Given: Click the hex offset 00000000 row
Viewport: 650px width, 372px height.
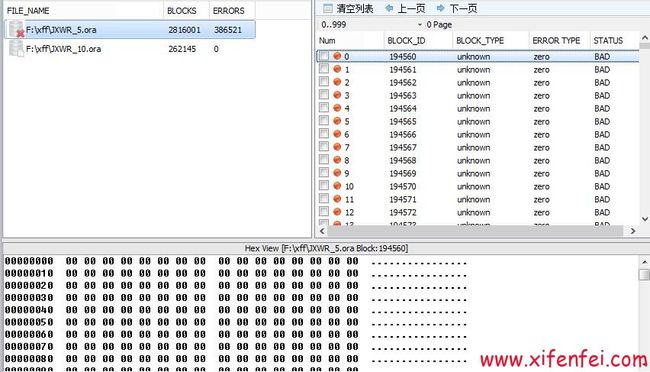Looking at the screenshot, I should coord(236,261).
